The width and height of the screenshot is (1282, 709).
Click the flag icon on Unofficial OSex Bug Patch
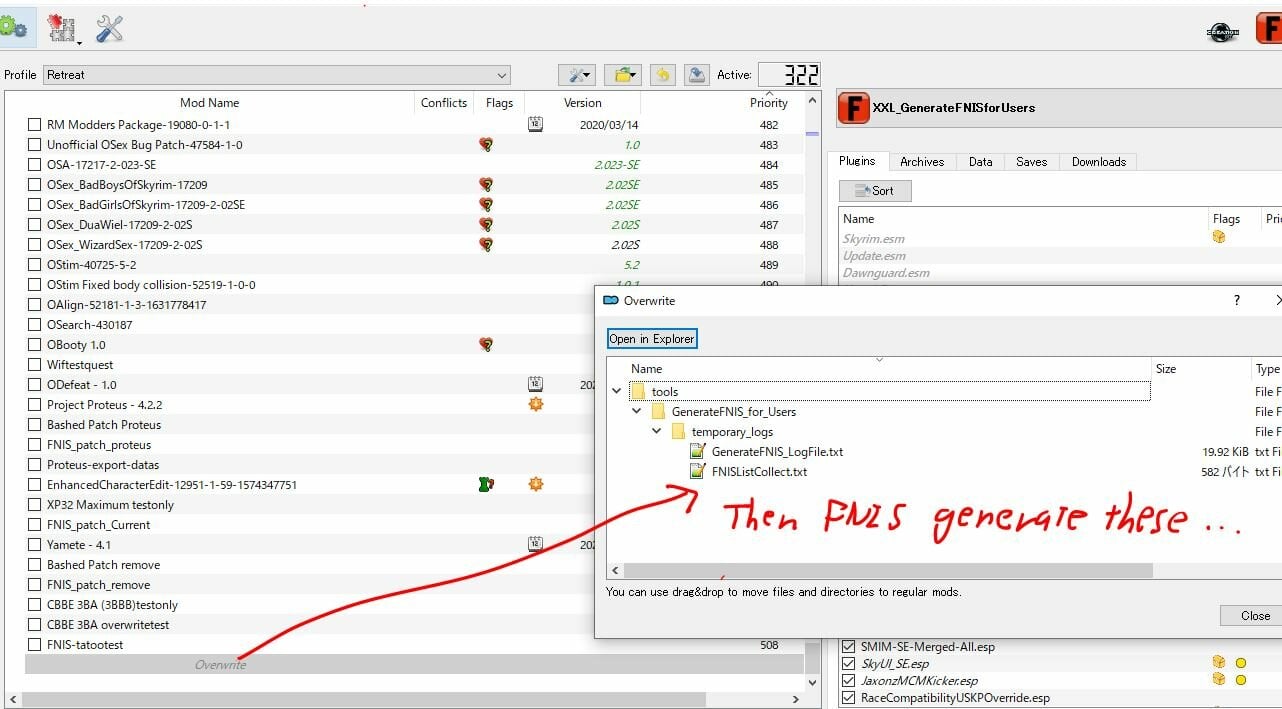coord(486,145)
